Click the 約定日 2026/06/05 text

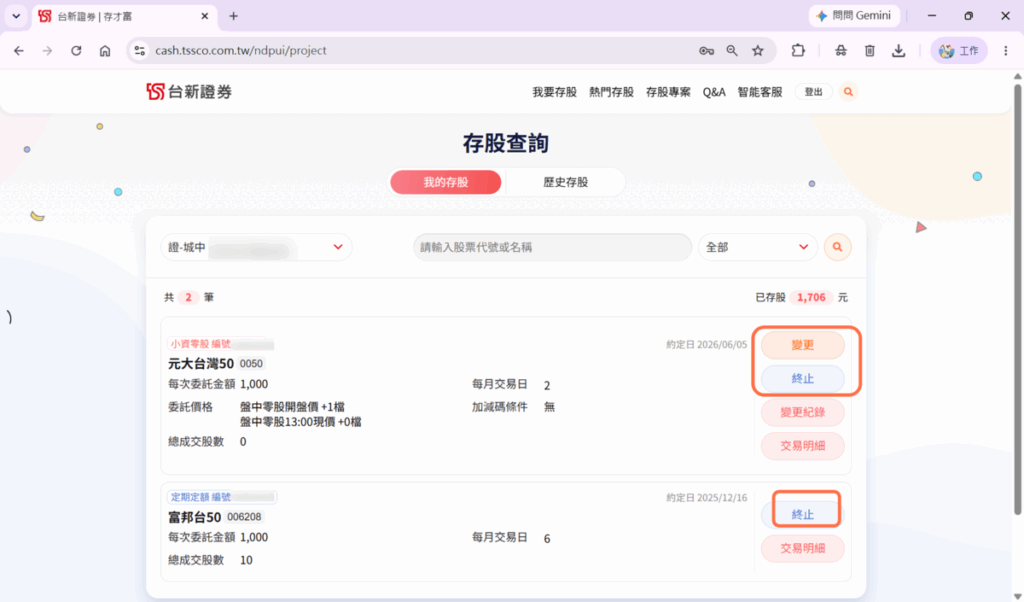tap(707, 345)
